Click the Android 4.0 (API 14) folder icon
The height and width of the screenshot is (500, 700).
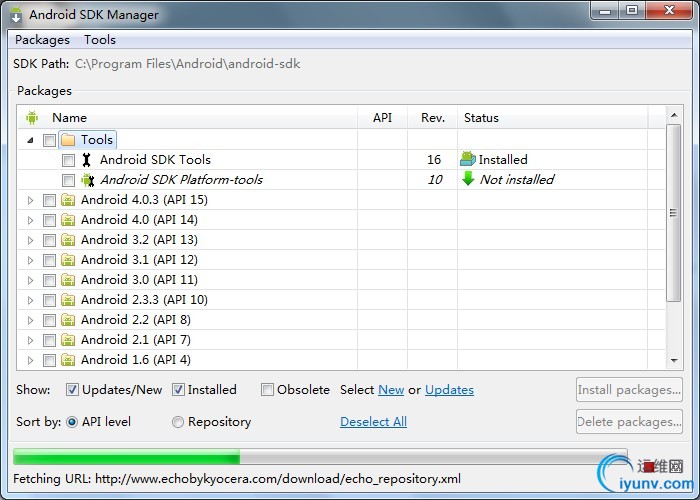point(68,220)
